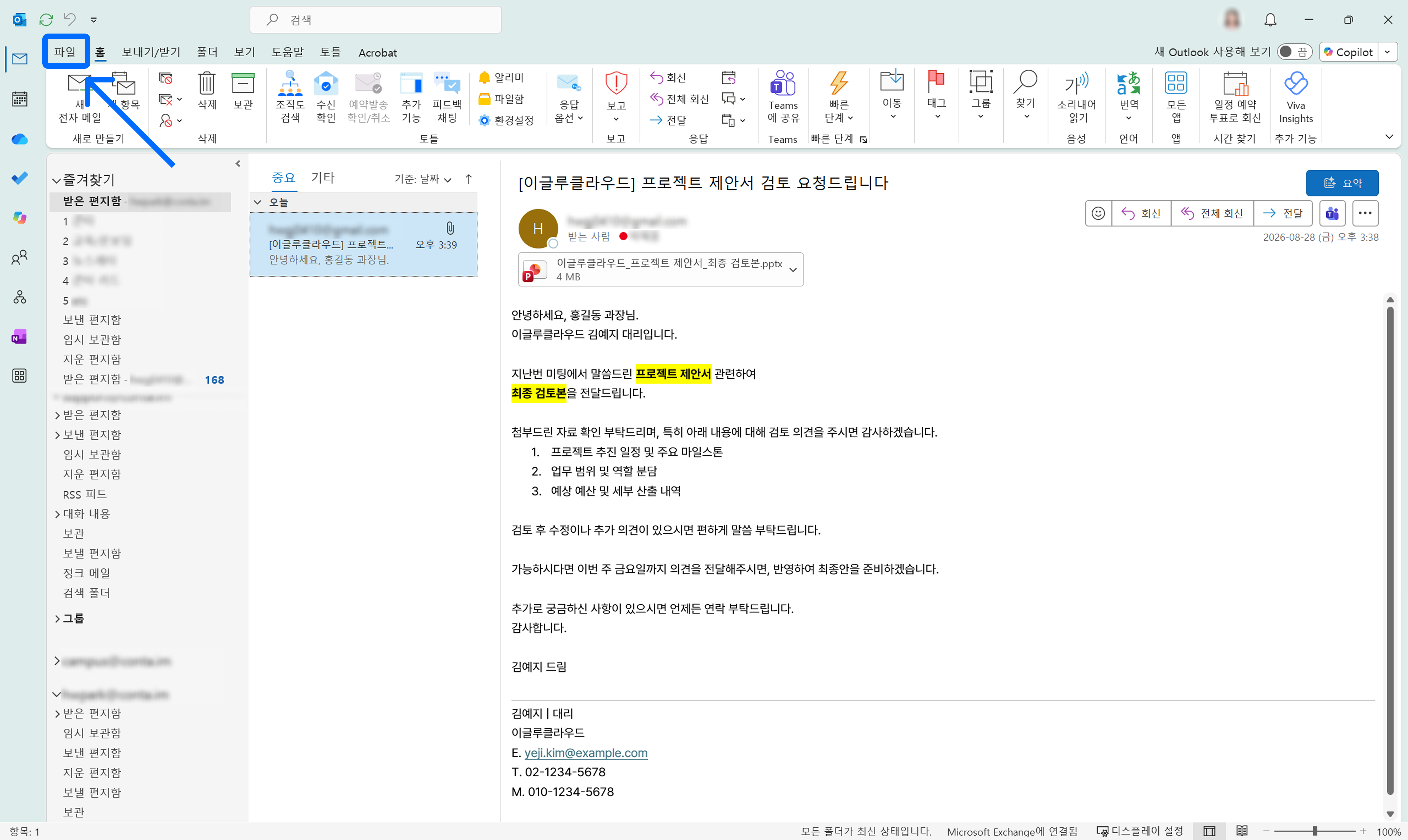Open the View (보기) ribbon tab

coord(245,52)
